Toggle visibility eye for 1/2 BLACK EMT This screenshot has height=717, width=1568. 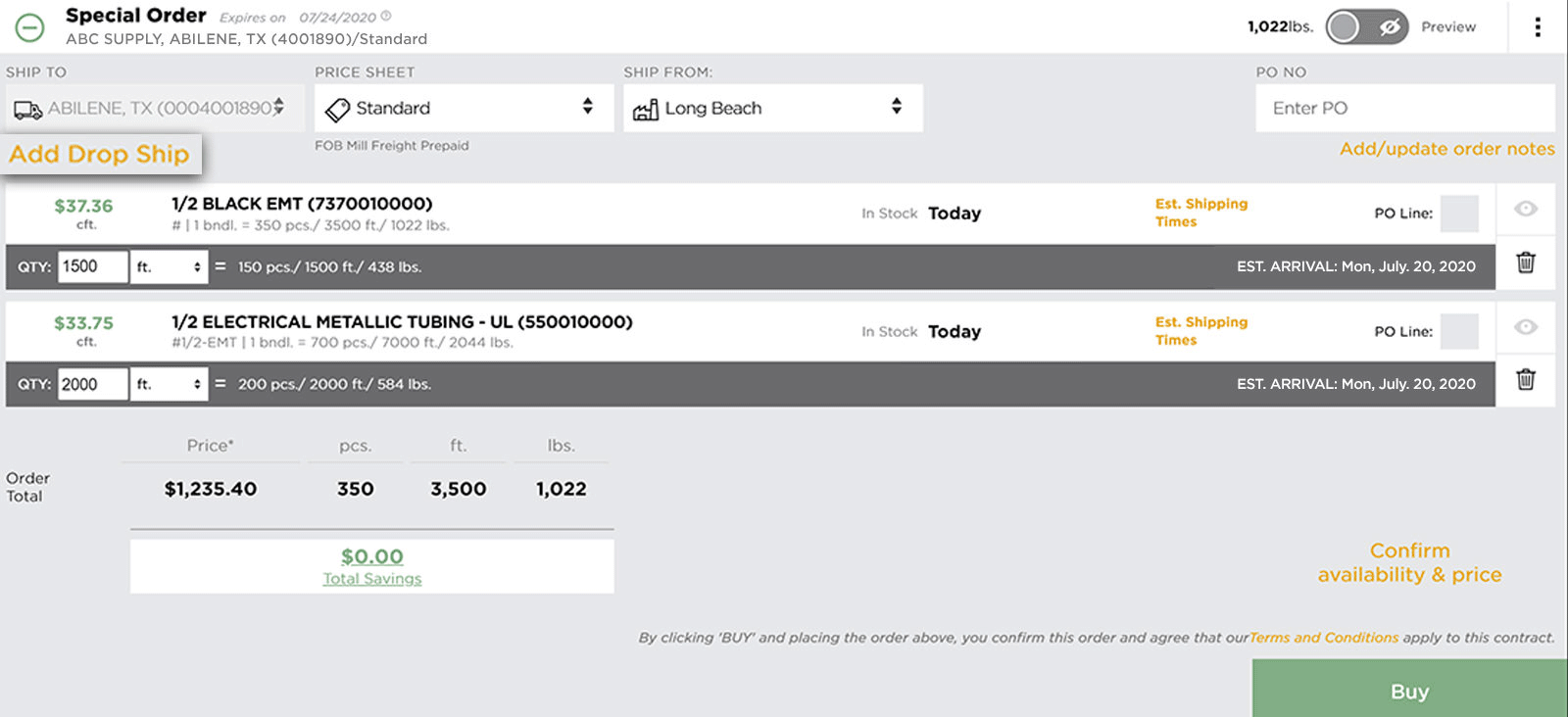[x=1525, y=209]
